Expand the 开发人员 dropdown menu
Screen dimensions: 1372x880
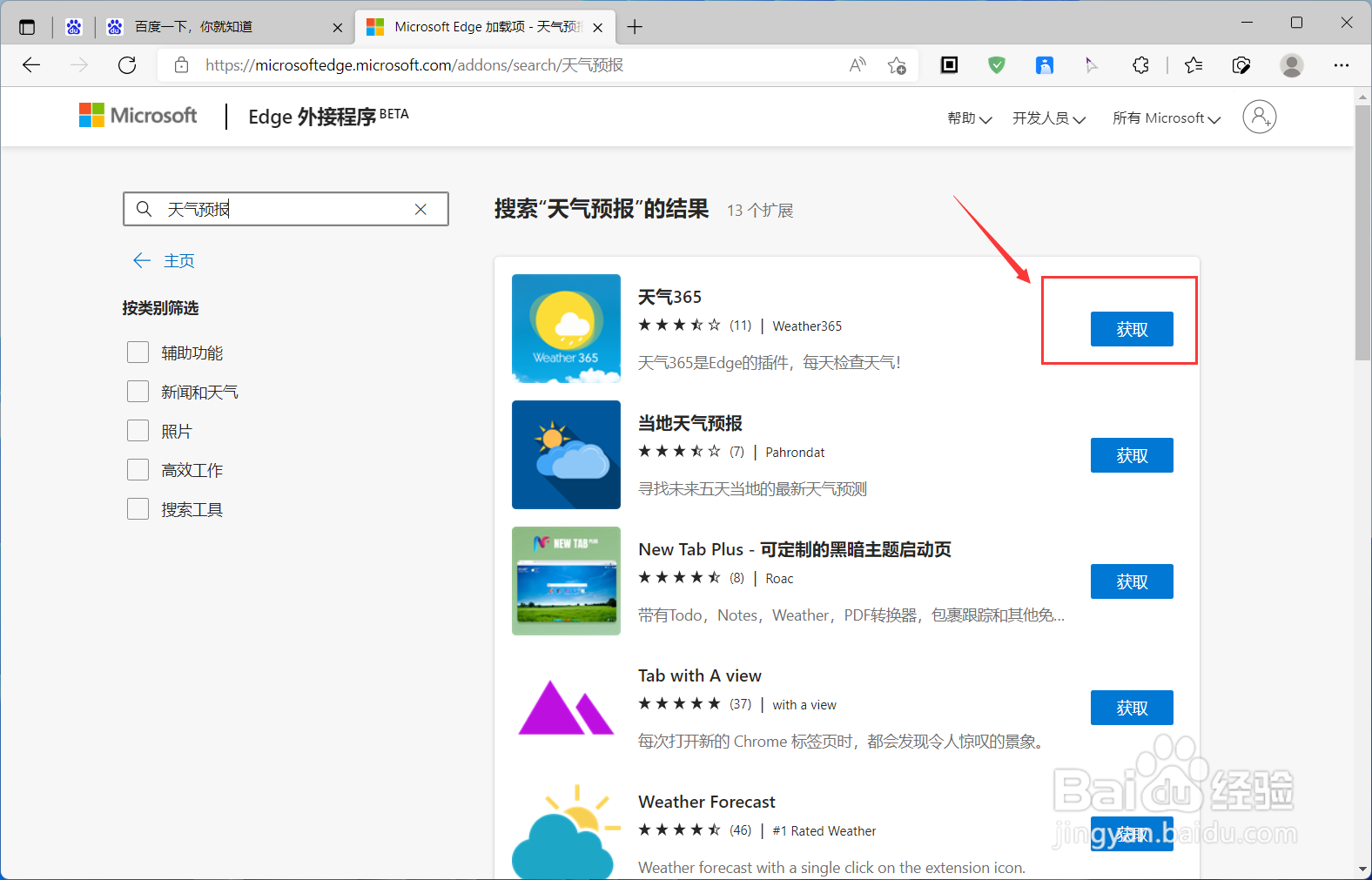(x=1049, y=118)
